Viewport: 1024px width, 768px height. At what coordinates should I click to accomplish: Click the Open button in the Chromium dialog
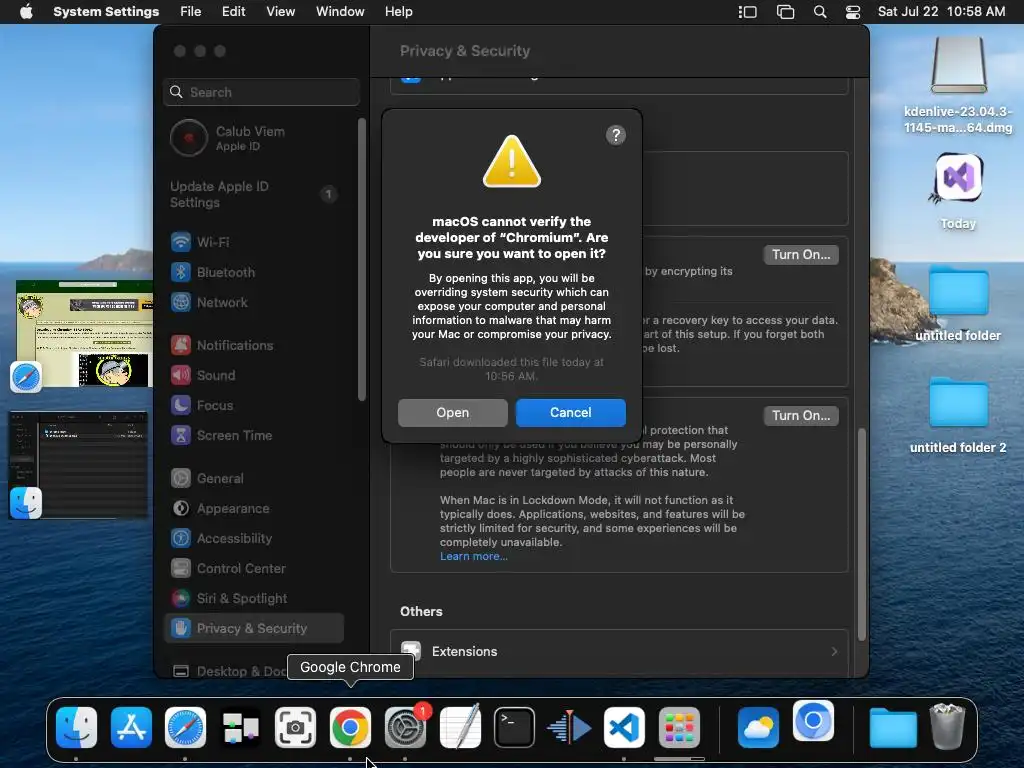coord(453,413)
